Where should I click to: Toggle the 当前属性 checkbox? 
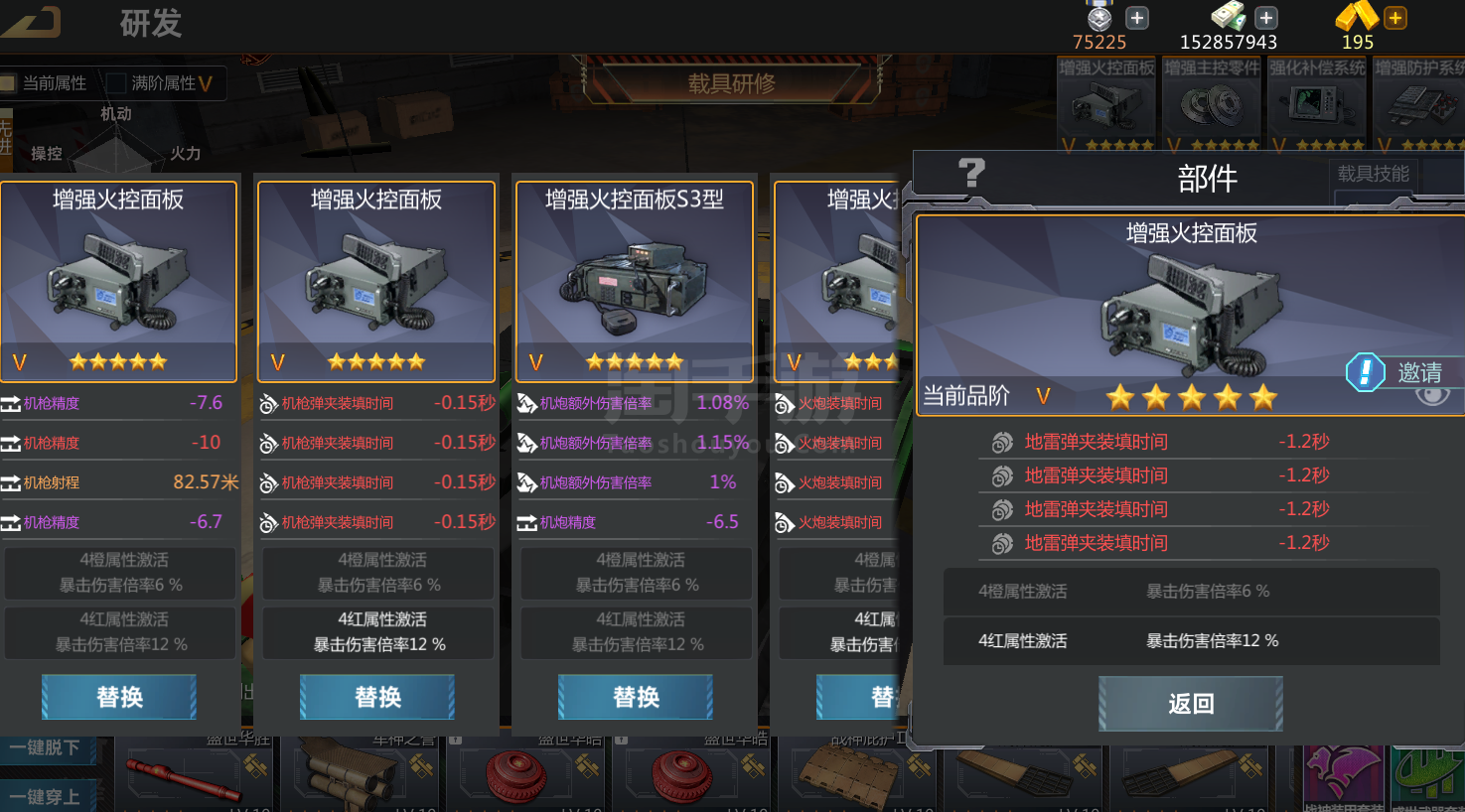[x=10, y=83]
